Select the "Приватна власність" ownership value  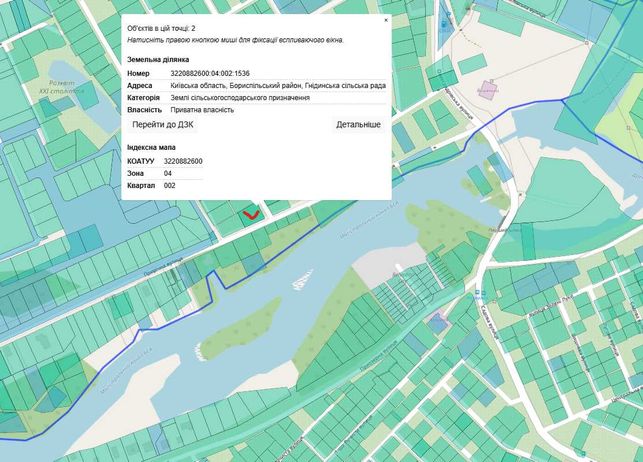tap(202, 110)
